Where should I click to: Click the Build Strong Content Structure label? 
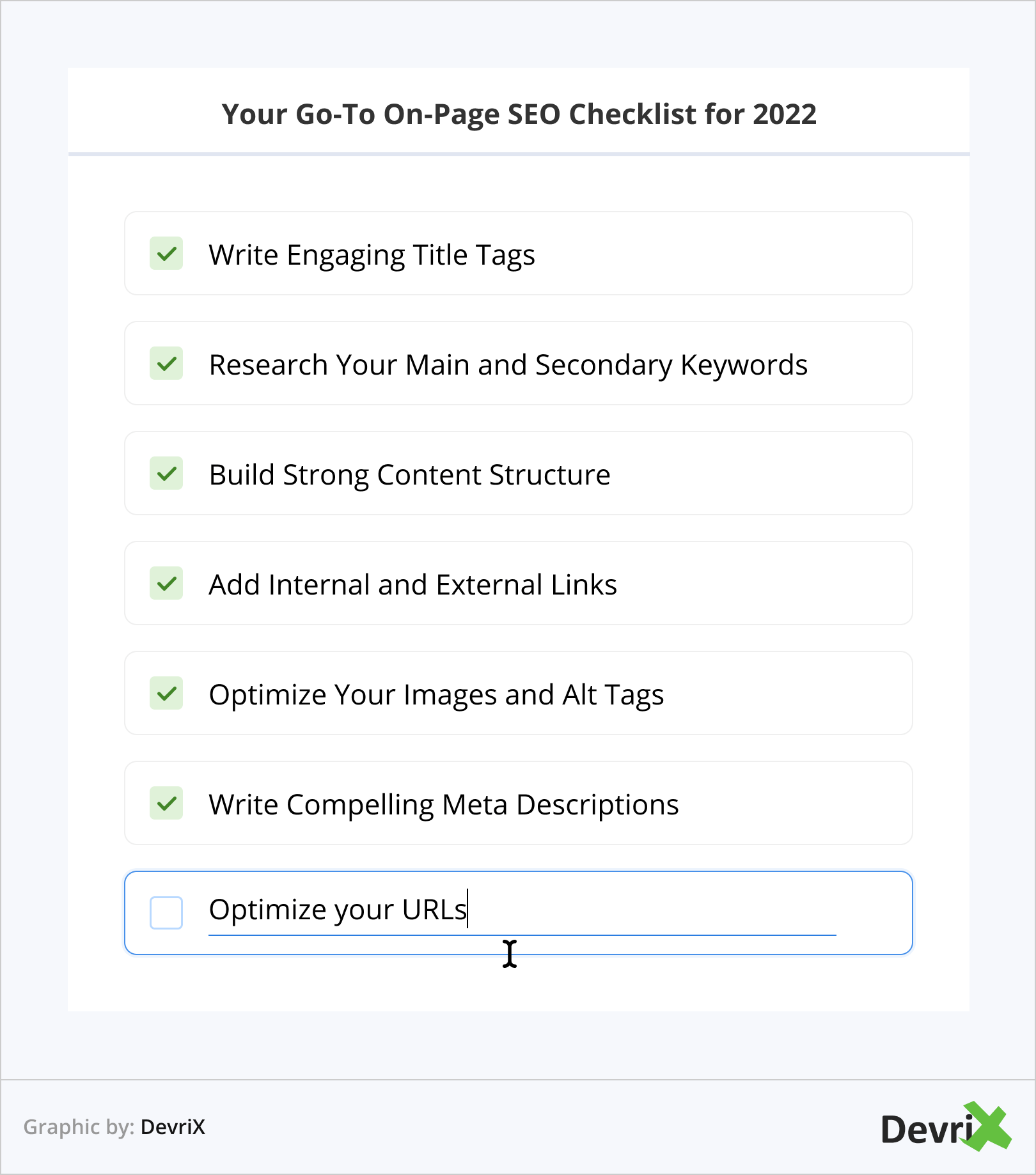[x=409, y=475]
